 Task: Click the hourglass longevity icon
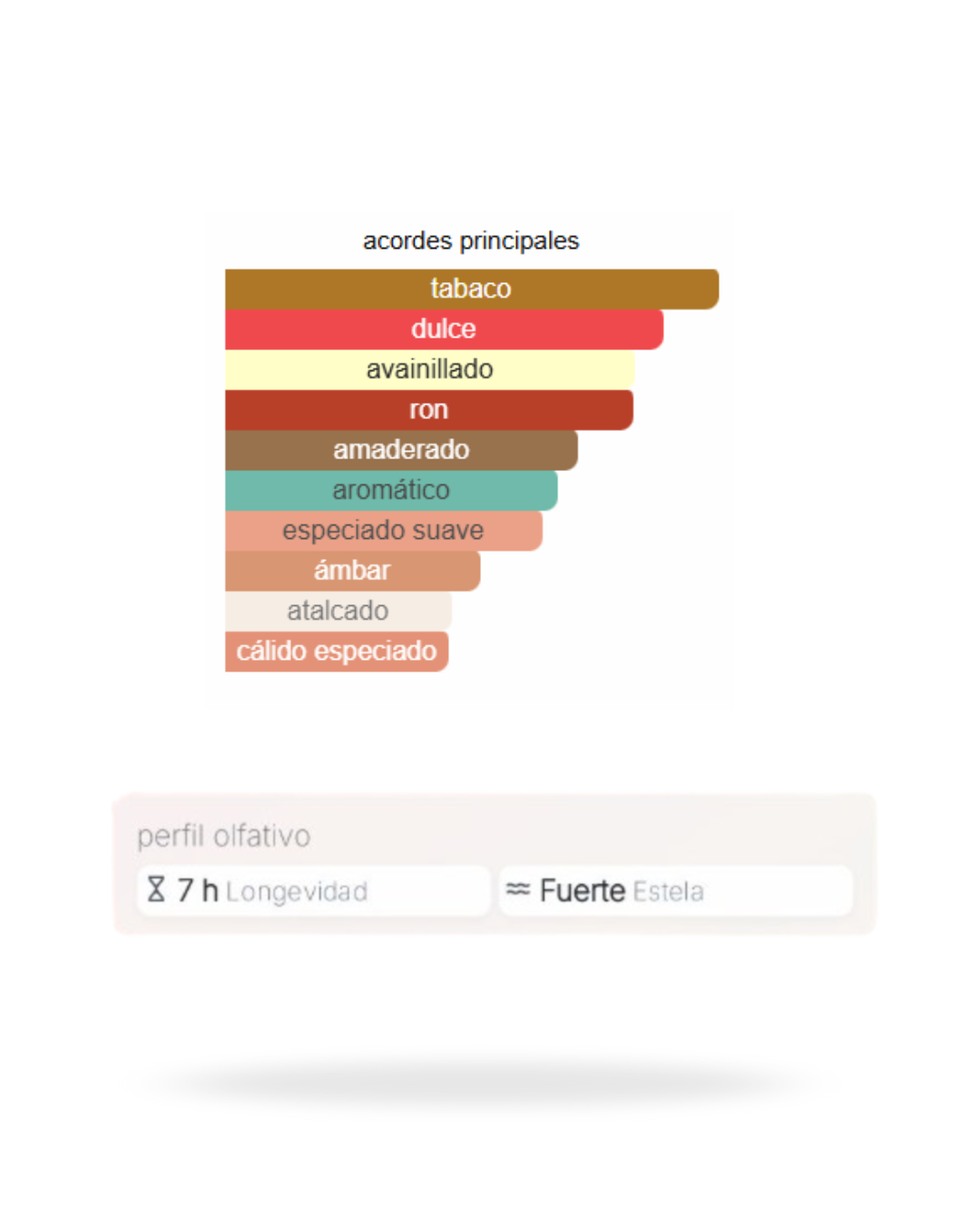[156, 889]
